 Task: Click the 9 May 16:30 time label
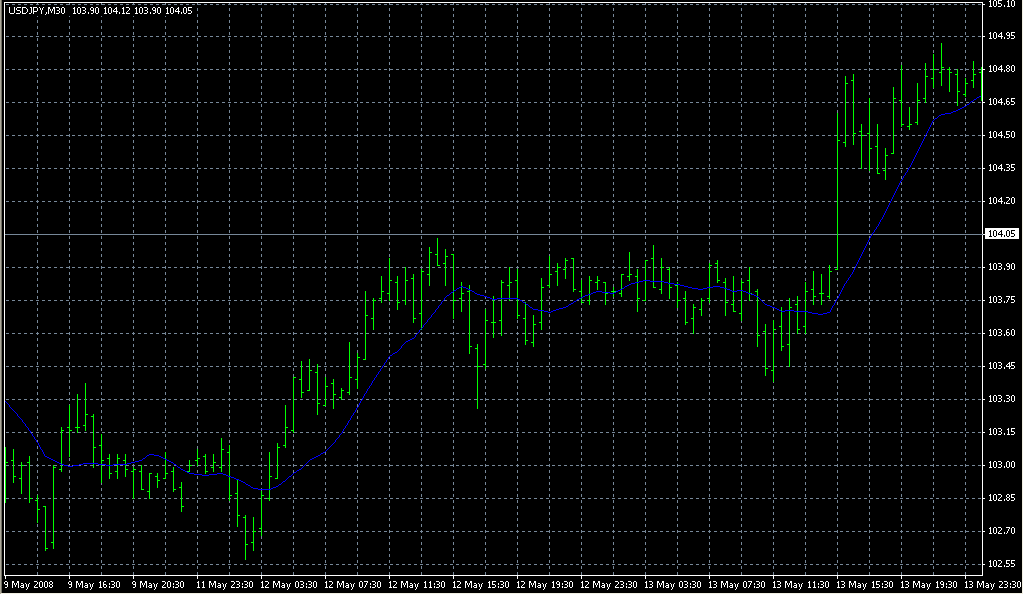[x=94, y=584]
